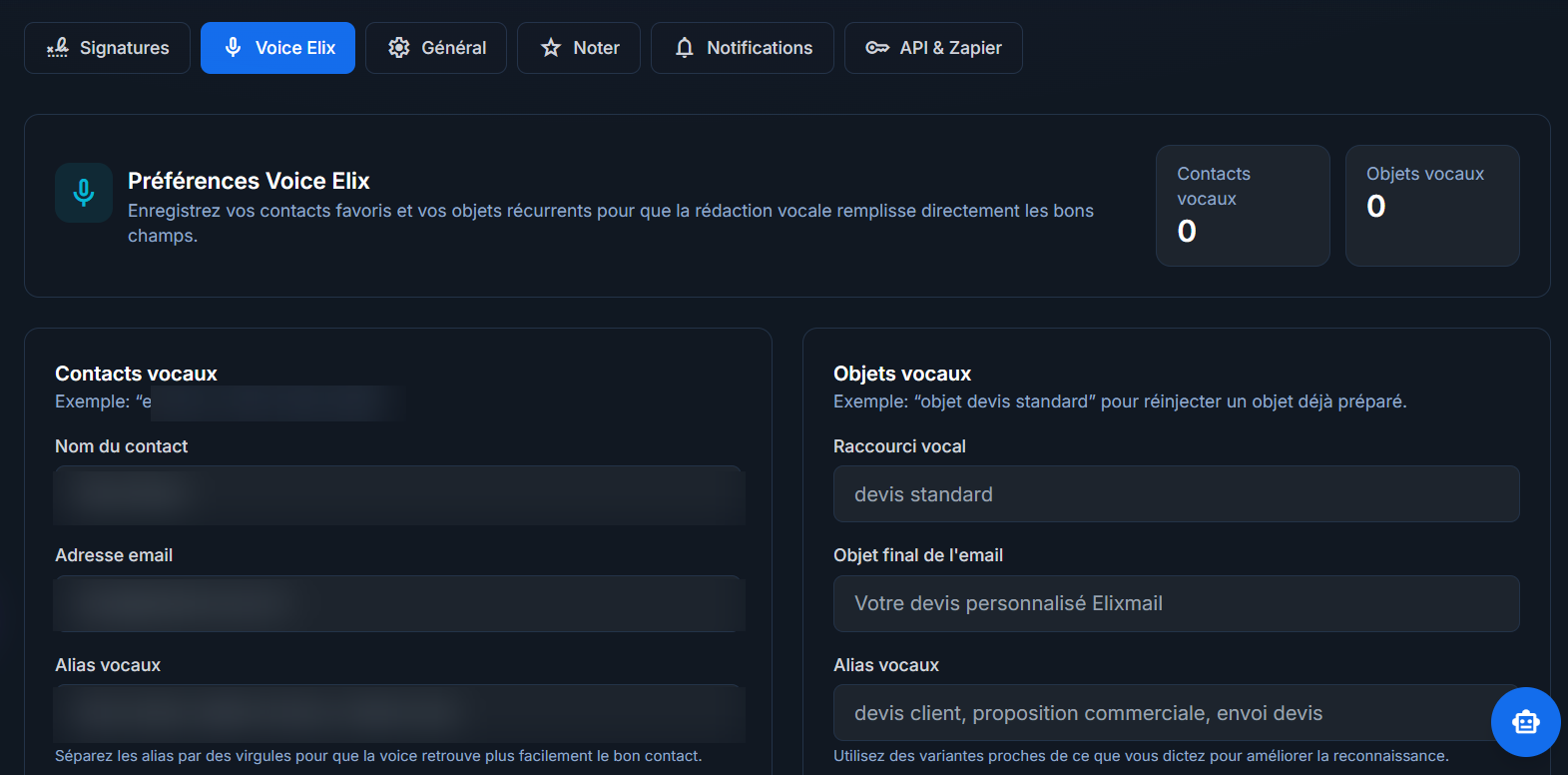Image resolution: width=1568 pixels, height=775 pixels.
Task: Click the bell icon beside Notifications
Action: click(x=685, y=48)
